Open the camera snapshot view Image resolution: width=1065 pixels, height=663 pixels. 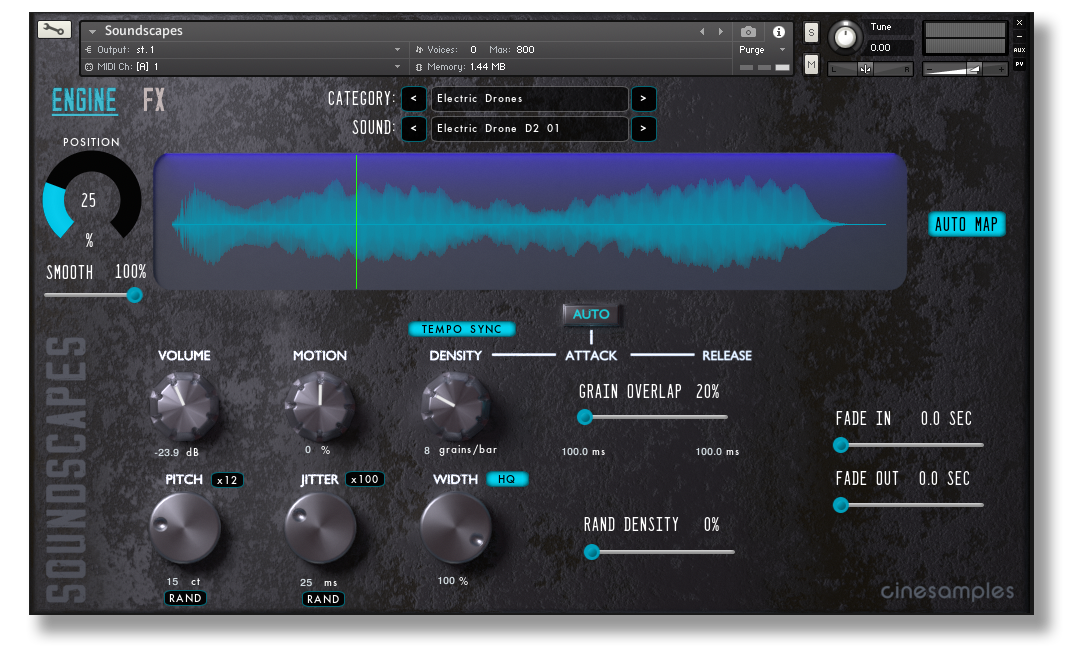748,31
